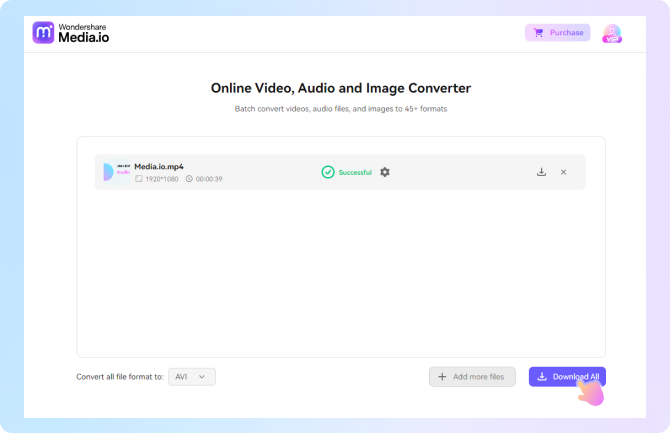Expand the AVI format dropdown

[x=192, y=377]
